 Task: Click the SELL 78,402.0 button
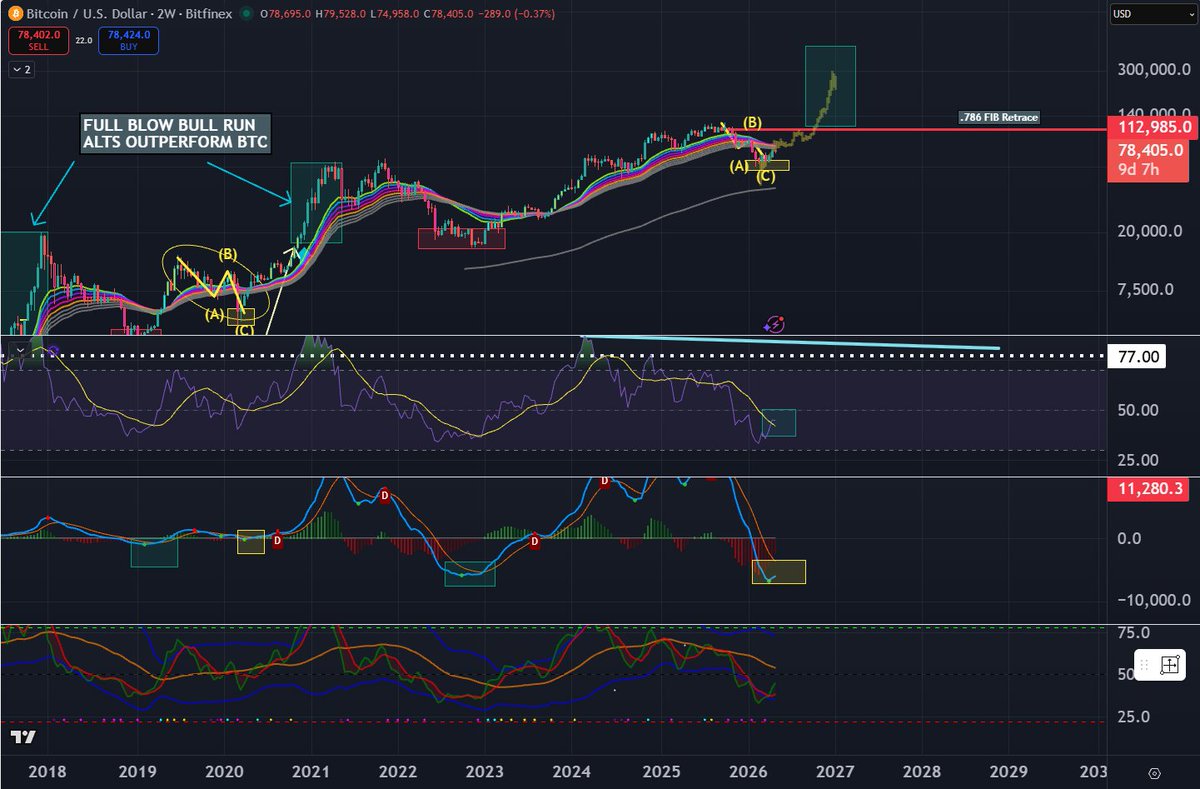point(38,40)
